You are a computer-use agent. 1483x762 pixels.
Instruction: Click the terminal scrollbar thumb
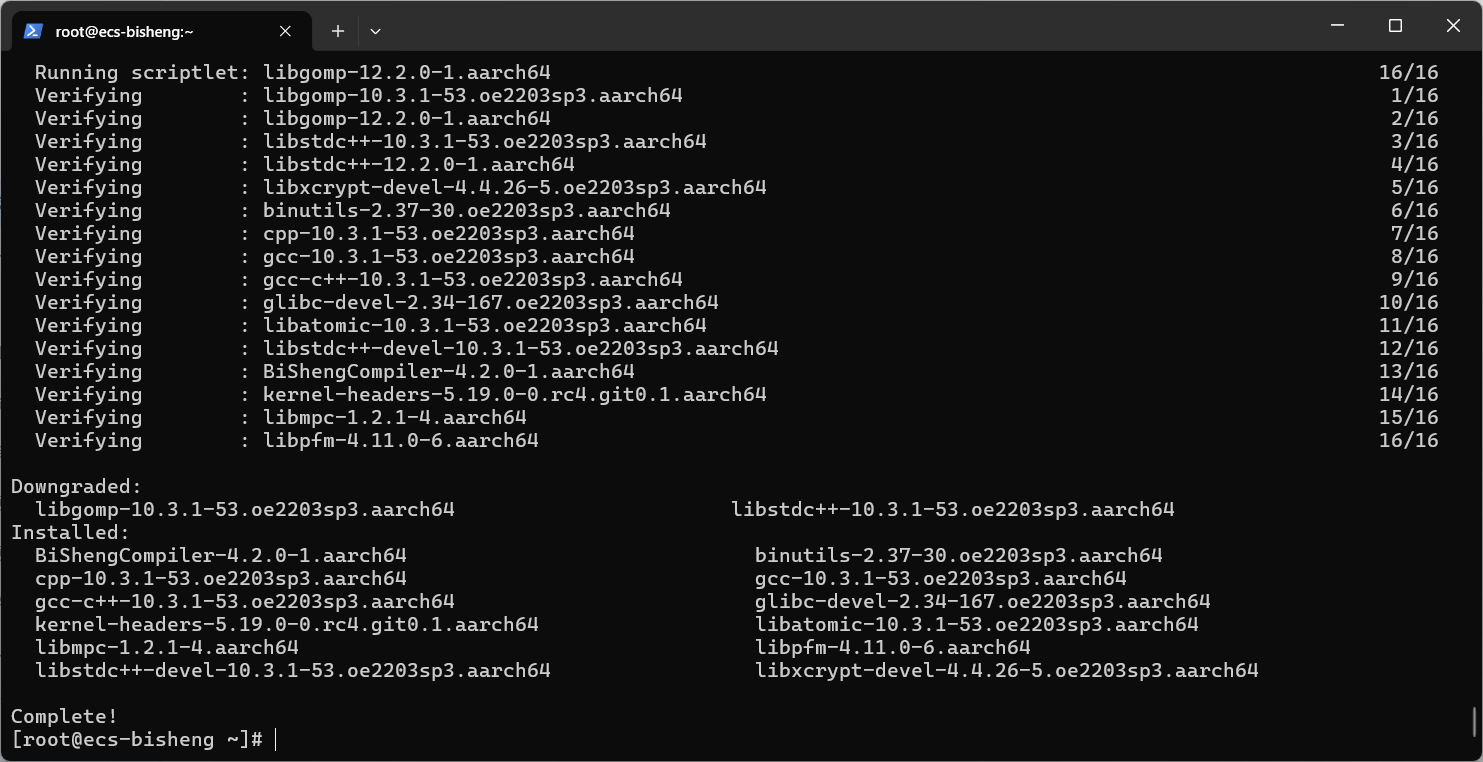pos(1475,720)
